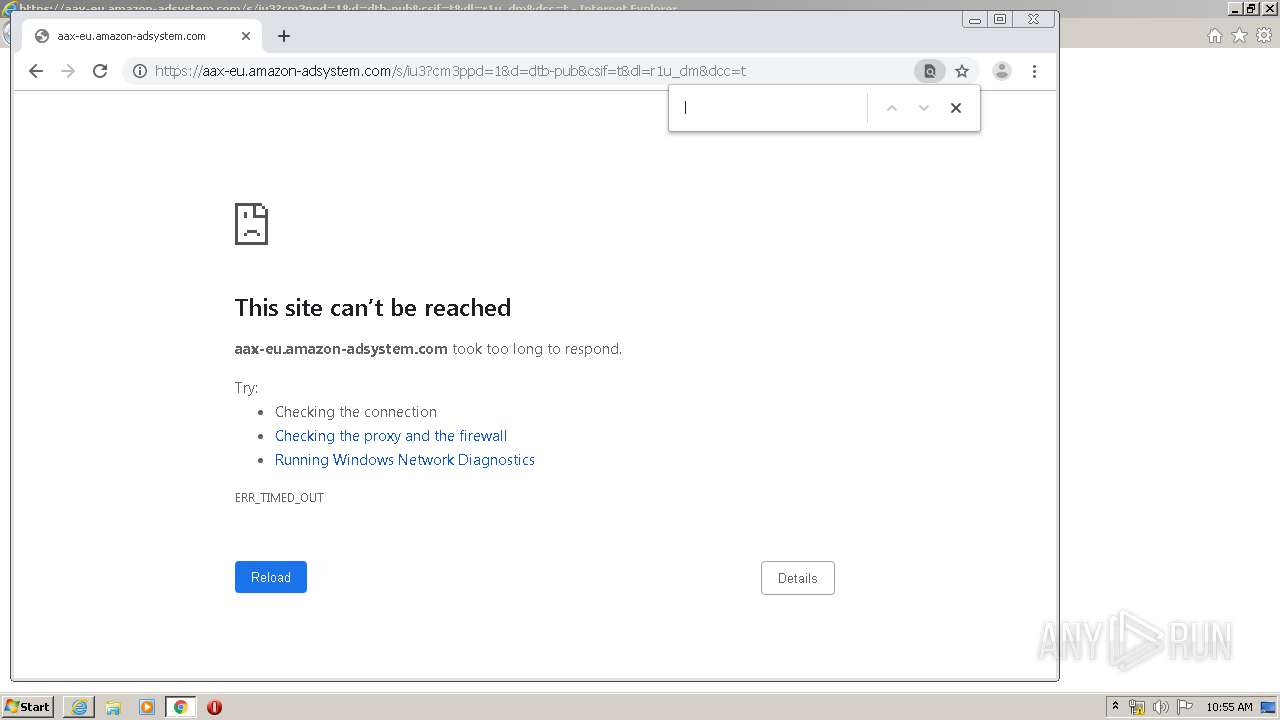Select the aax-eu.amazon-adsystem.com tab
Image resolution: width=1280 pixels, height=720 pixels.
[x=140, y=36]
